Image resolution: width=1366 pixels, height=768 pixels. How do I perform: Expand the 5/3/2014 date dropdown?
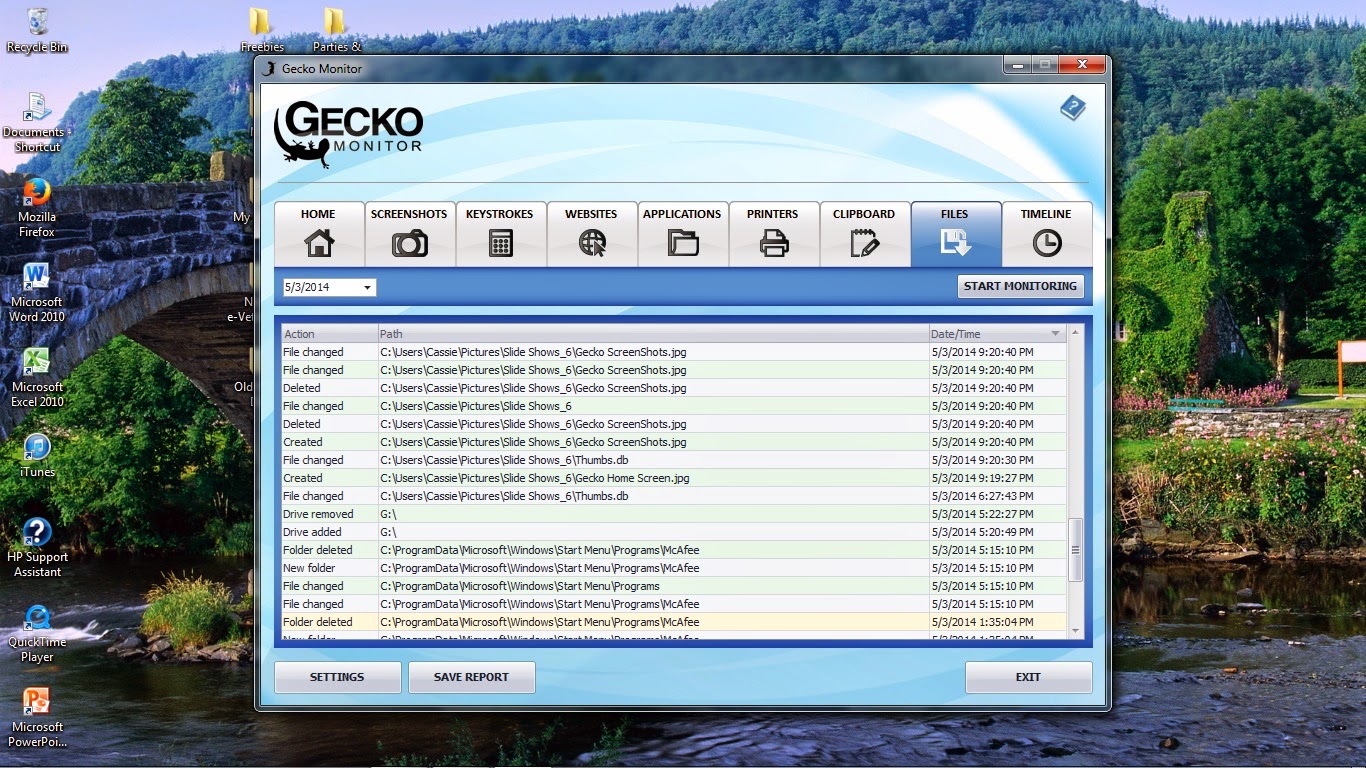[x=368, y=288]
